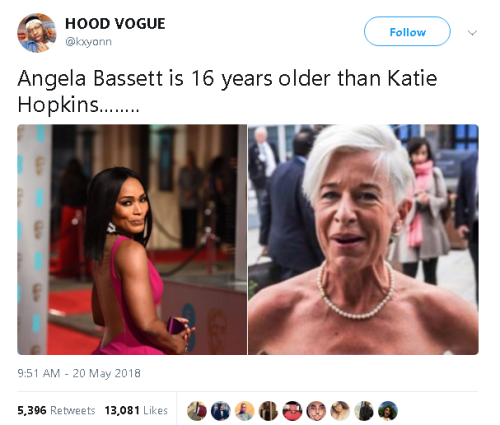Image resolution: width=500 pixels, height=425 pixels.
Task: Open the pink dress red carpet photo
Action: 132,239
